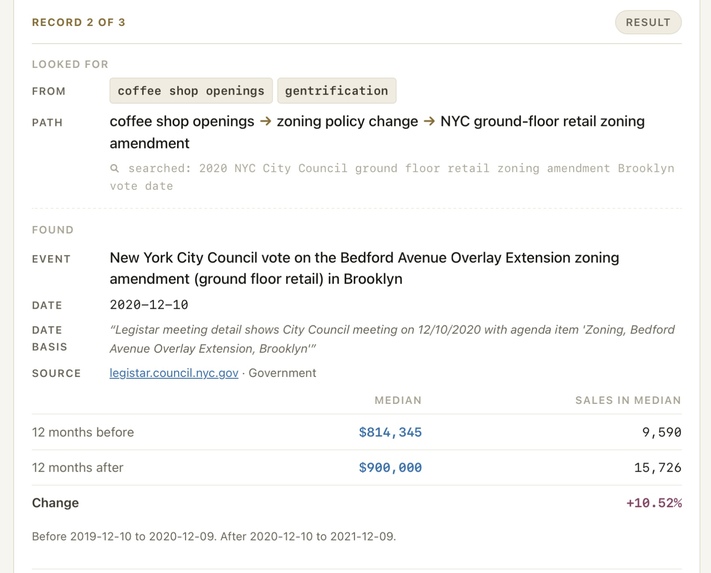This screenshot has width=711, height=573.
Task: Click the '12 months before' row label
Action: [x=83, y=432]
